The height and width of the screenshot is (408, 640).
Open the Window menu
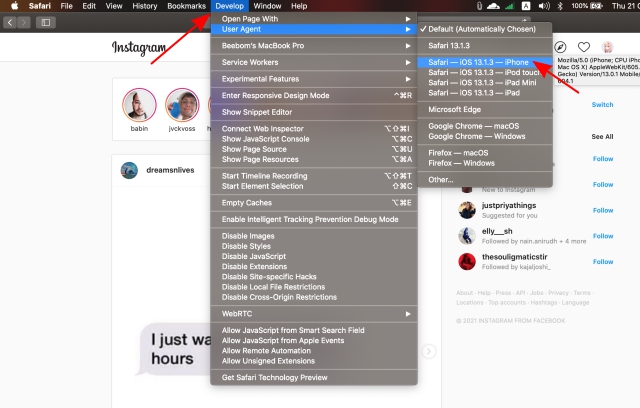pos(267,6)
